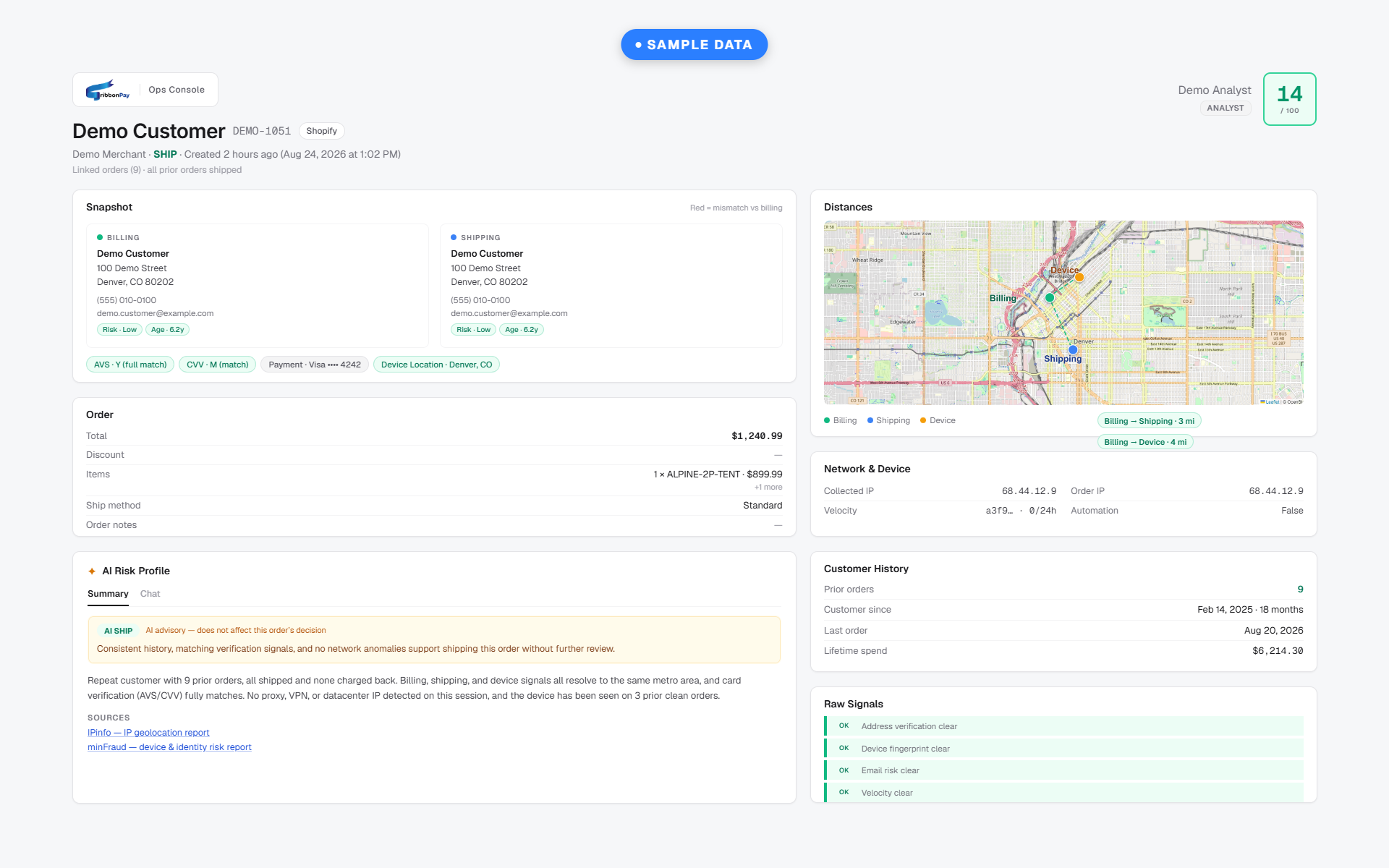Click the billing email demo.customer@example.com

coord(155,313)
